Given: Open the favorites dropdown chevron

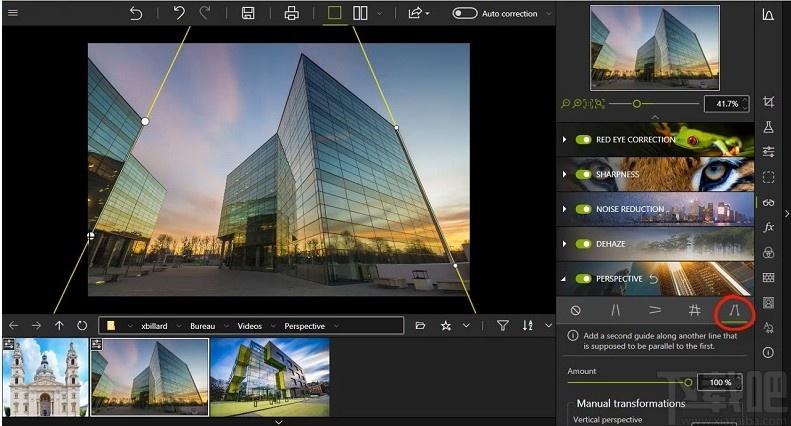Looking at the screenshot, I should [x=466, y=326].
